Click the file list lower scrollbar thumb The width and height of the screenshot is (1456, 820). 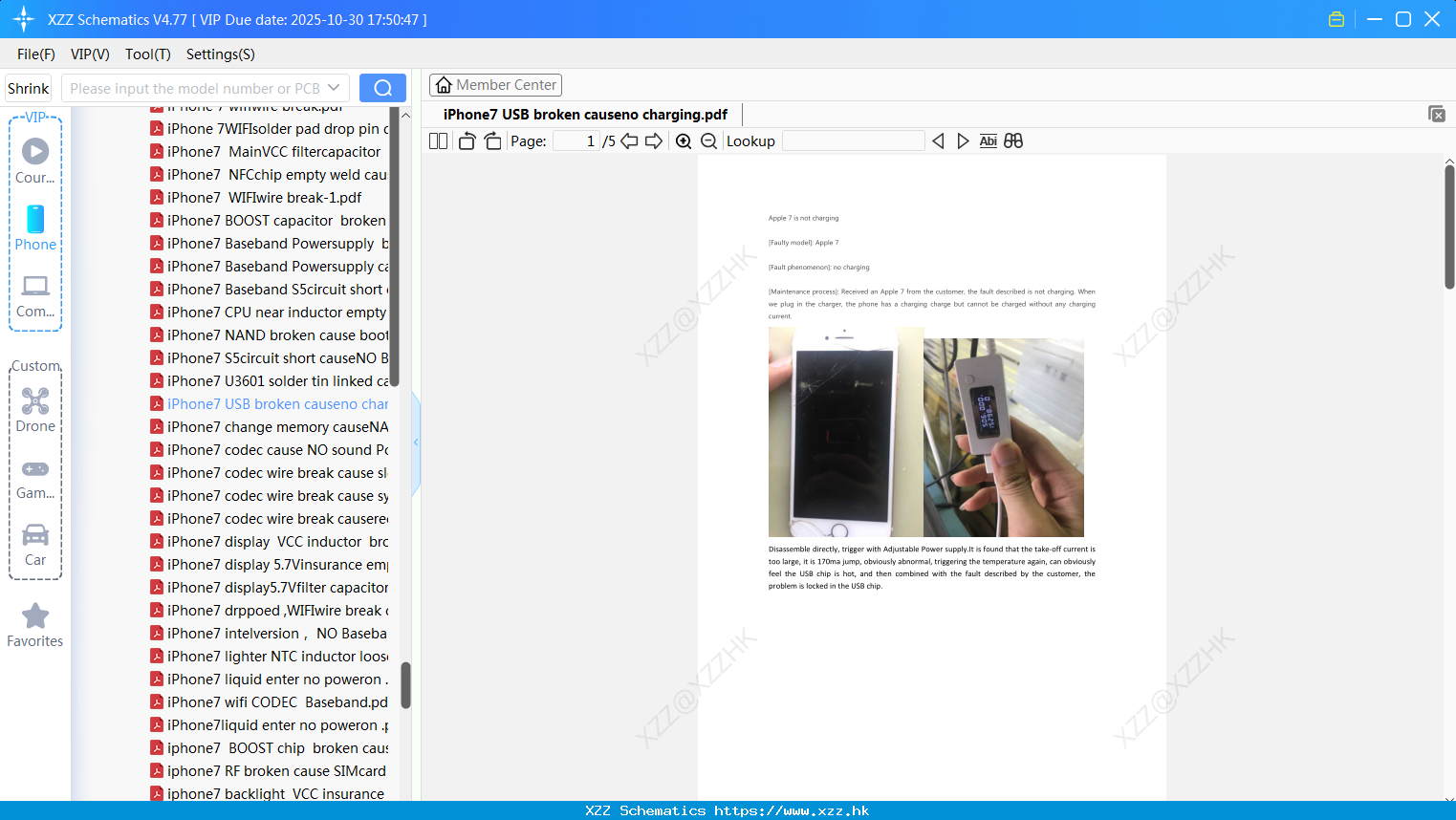(405, 685)
